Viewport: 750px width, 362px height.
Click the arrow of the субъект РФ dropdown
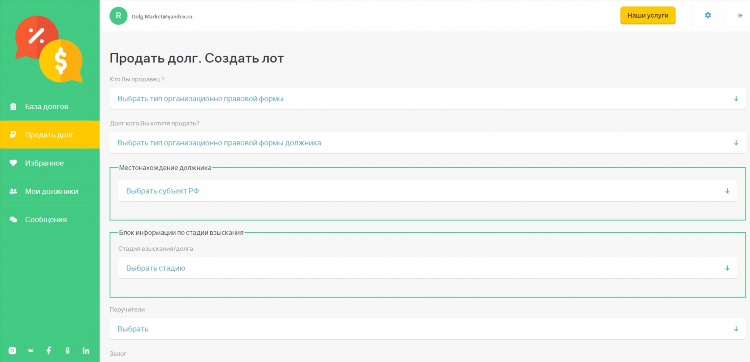[727, 191]
